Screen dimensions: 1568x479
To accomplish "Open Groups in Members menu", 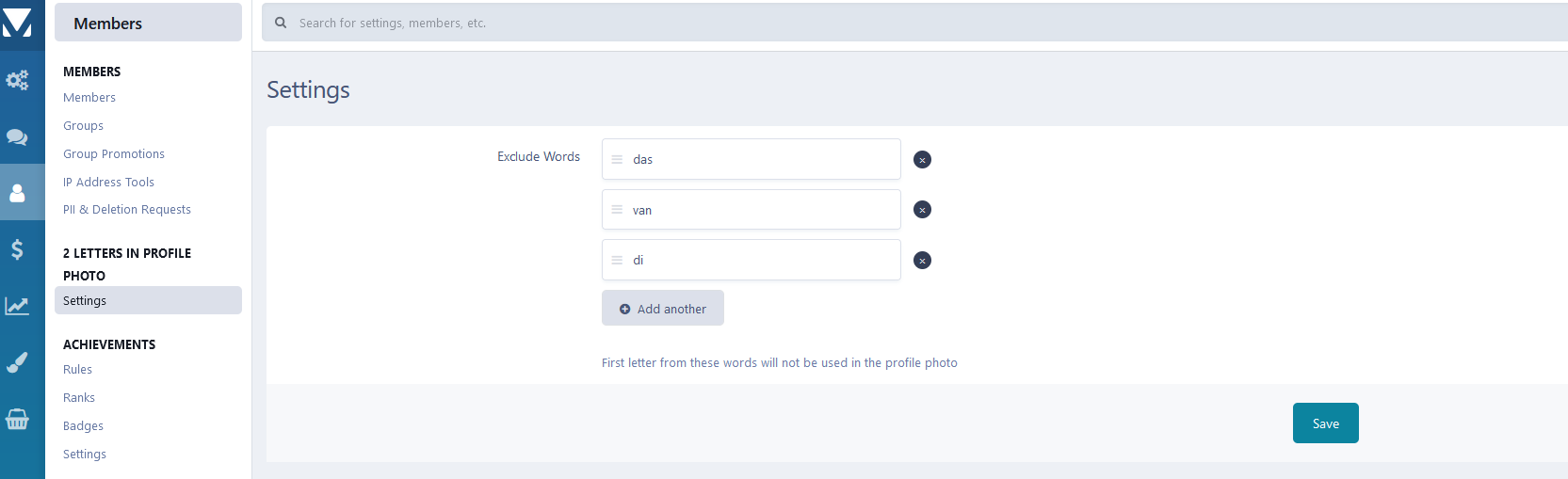I will pyautogui.click(x=84, y=126).
